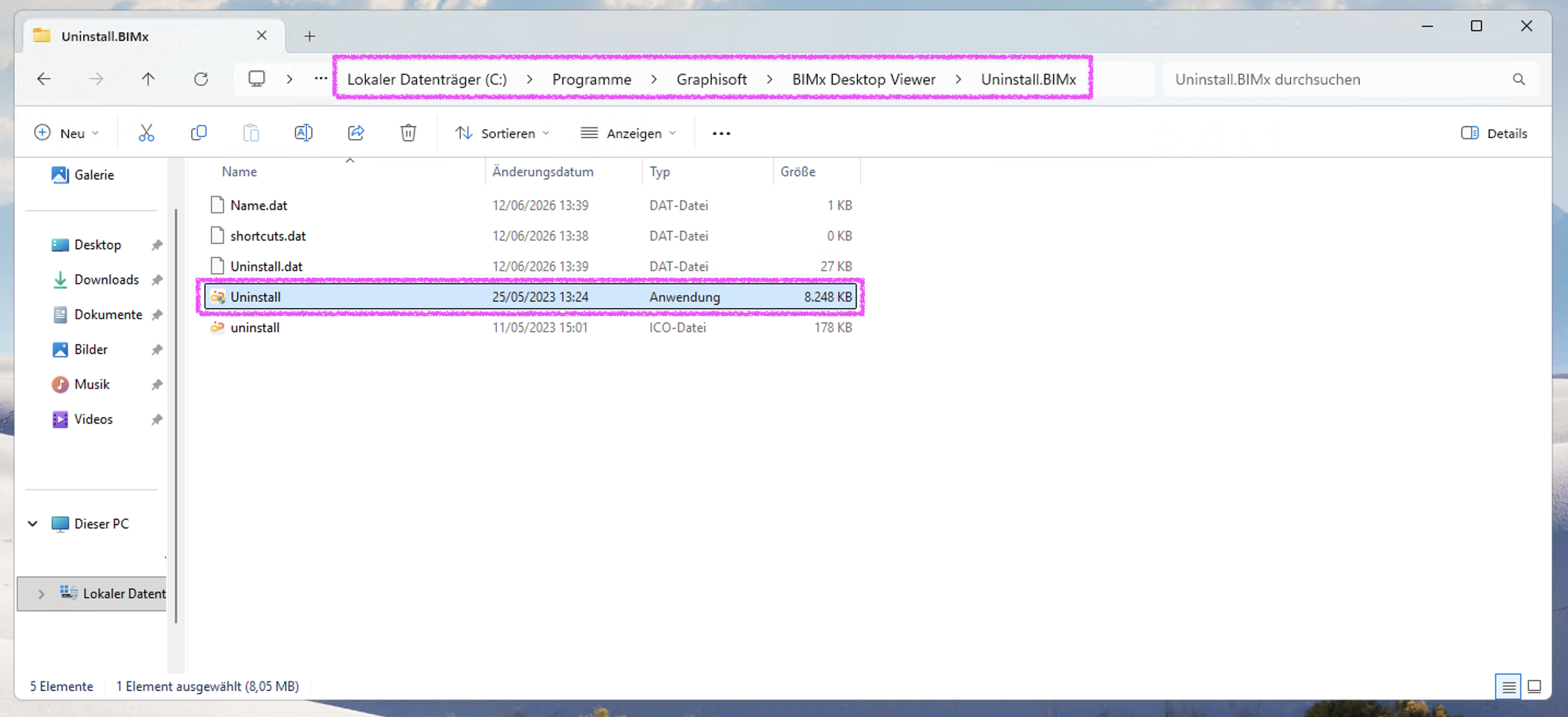This screenshot has height=717, width=1568.
Task: Click the pin icon beside Downloads
Action: [157, 280]
